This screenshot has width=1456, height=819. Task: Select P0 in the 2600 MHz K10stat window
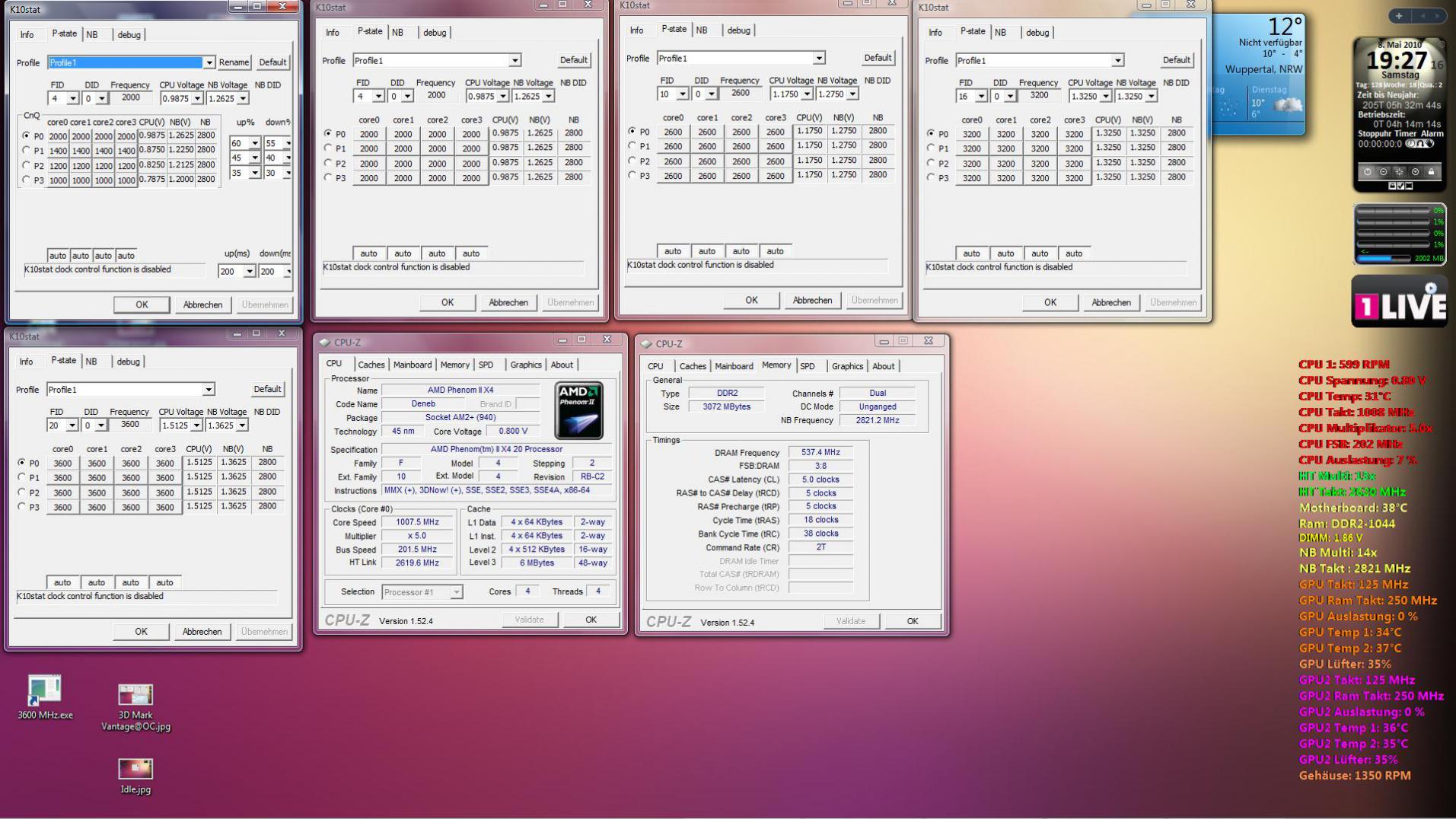(x=632, y=131)
